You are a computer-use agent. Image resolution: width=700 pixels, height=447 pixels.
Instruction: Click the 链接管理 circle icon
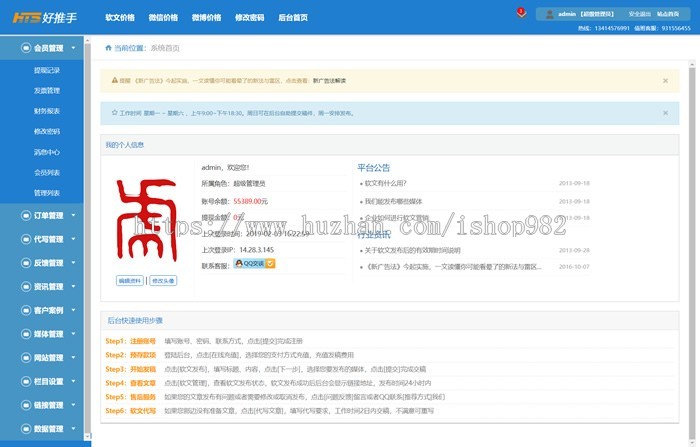pyautogui.click(x=26, y=405)
